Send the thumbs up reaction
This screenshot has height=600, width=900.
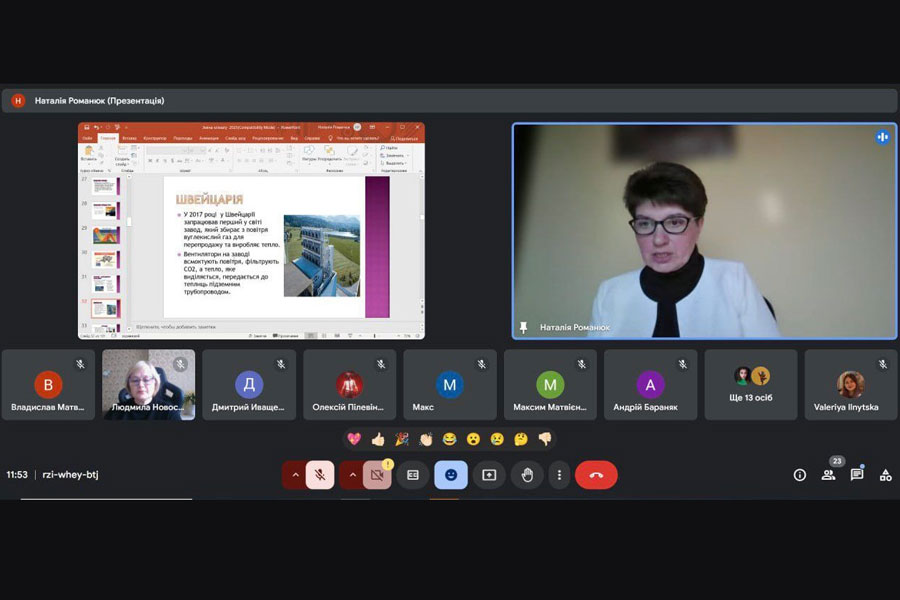click(x=378, y=439)
